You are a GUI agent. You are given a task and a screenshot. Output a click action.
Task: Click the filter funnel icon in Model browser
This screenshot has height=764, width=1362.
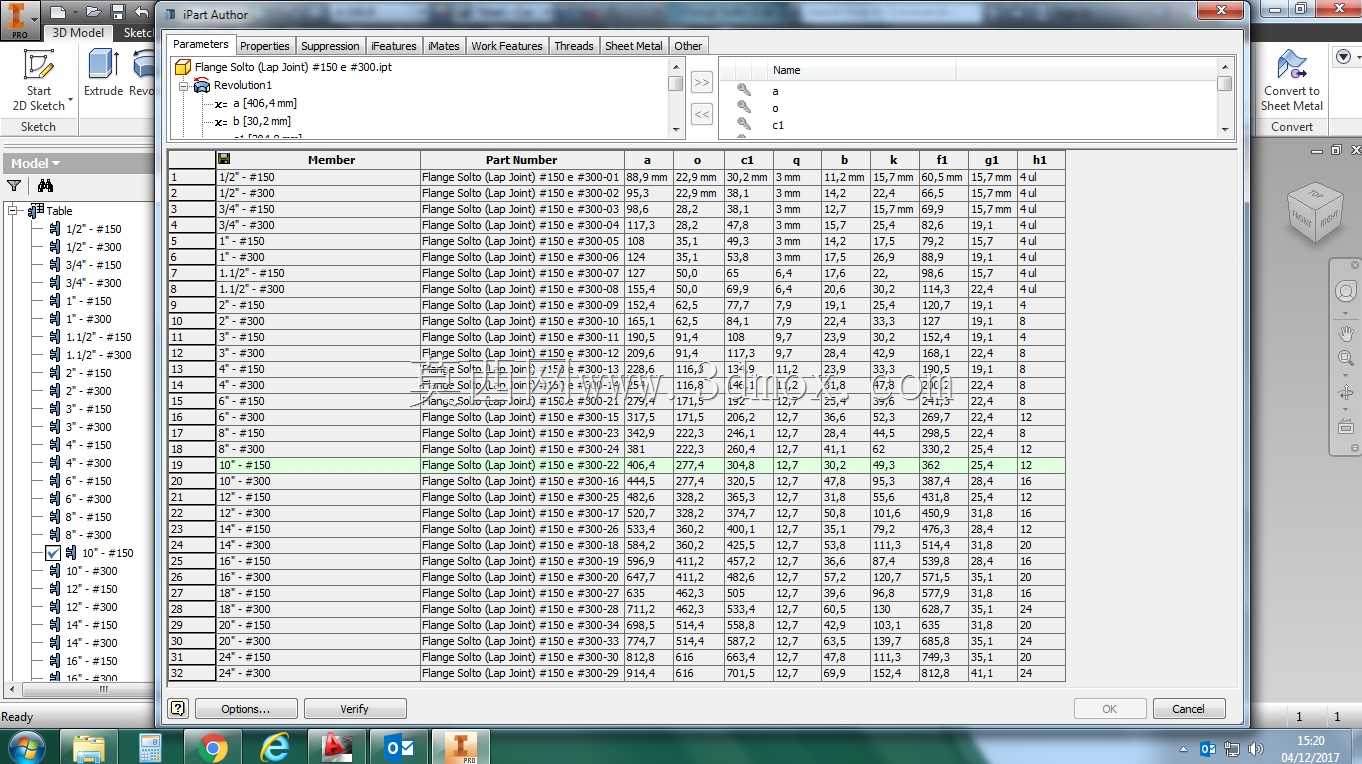tap(14, 185)
